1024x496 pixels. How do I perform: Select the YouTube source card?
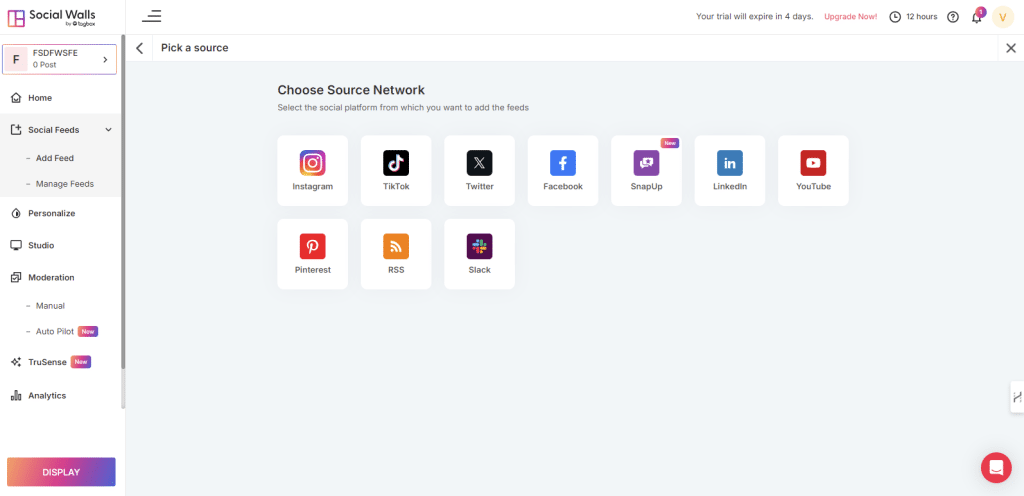(x=814, y=170)
